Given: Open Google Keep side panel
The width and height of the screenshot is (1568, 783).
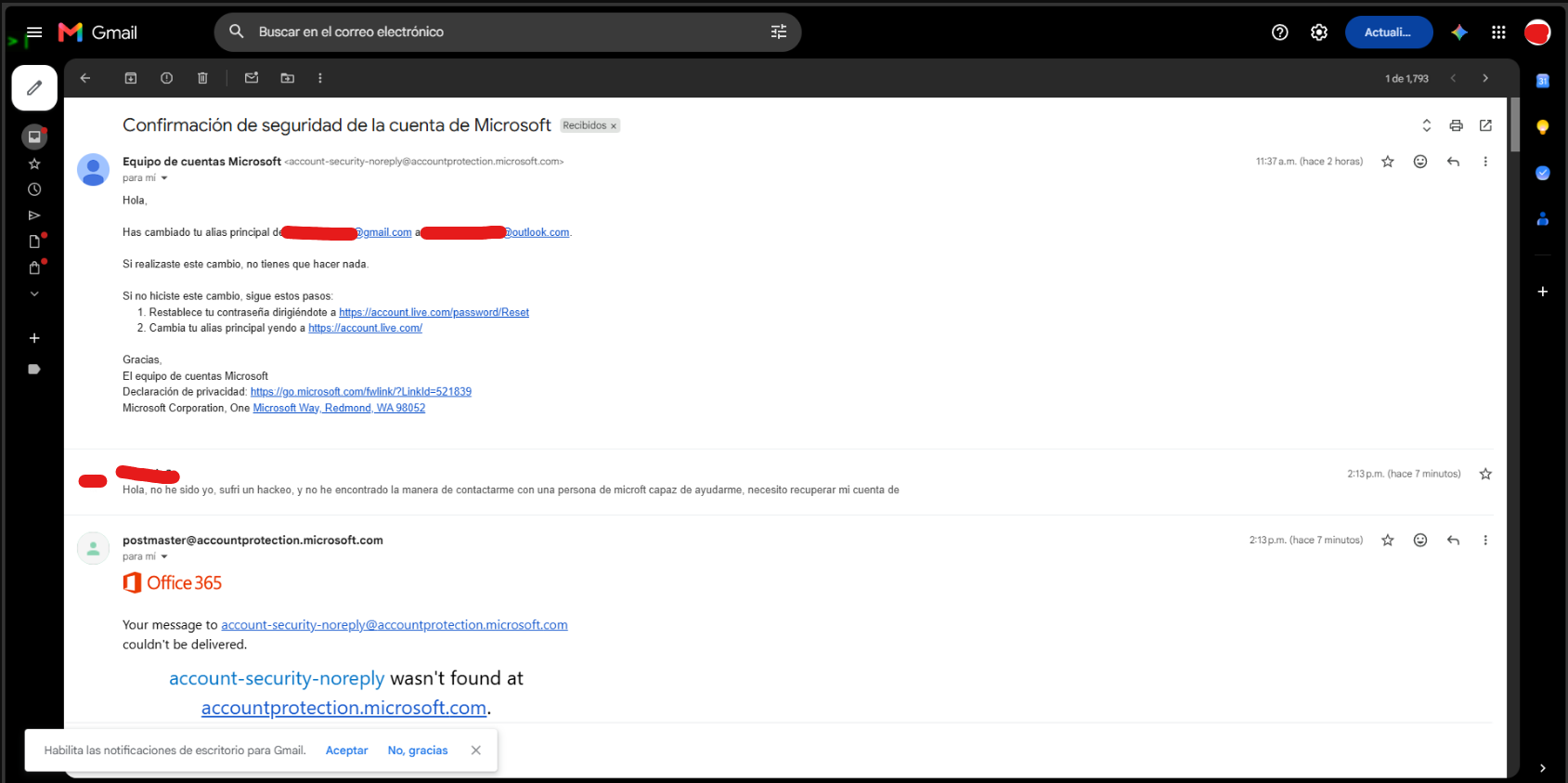Looking at the screenshot, I should (x=1543, y=127).
